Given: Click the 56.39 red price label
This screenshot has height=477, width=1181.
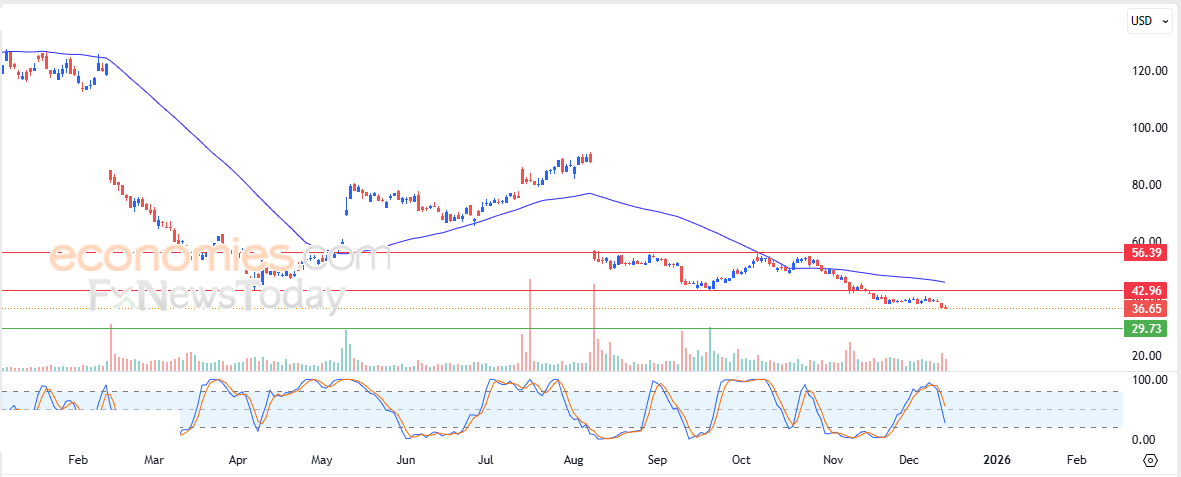Looking at the screenshot, I should click(1147, 253).
